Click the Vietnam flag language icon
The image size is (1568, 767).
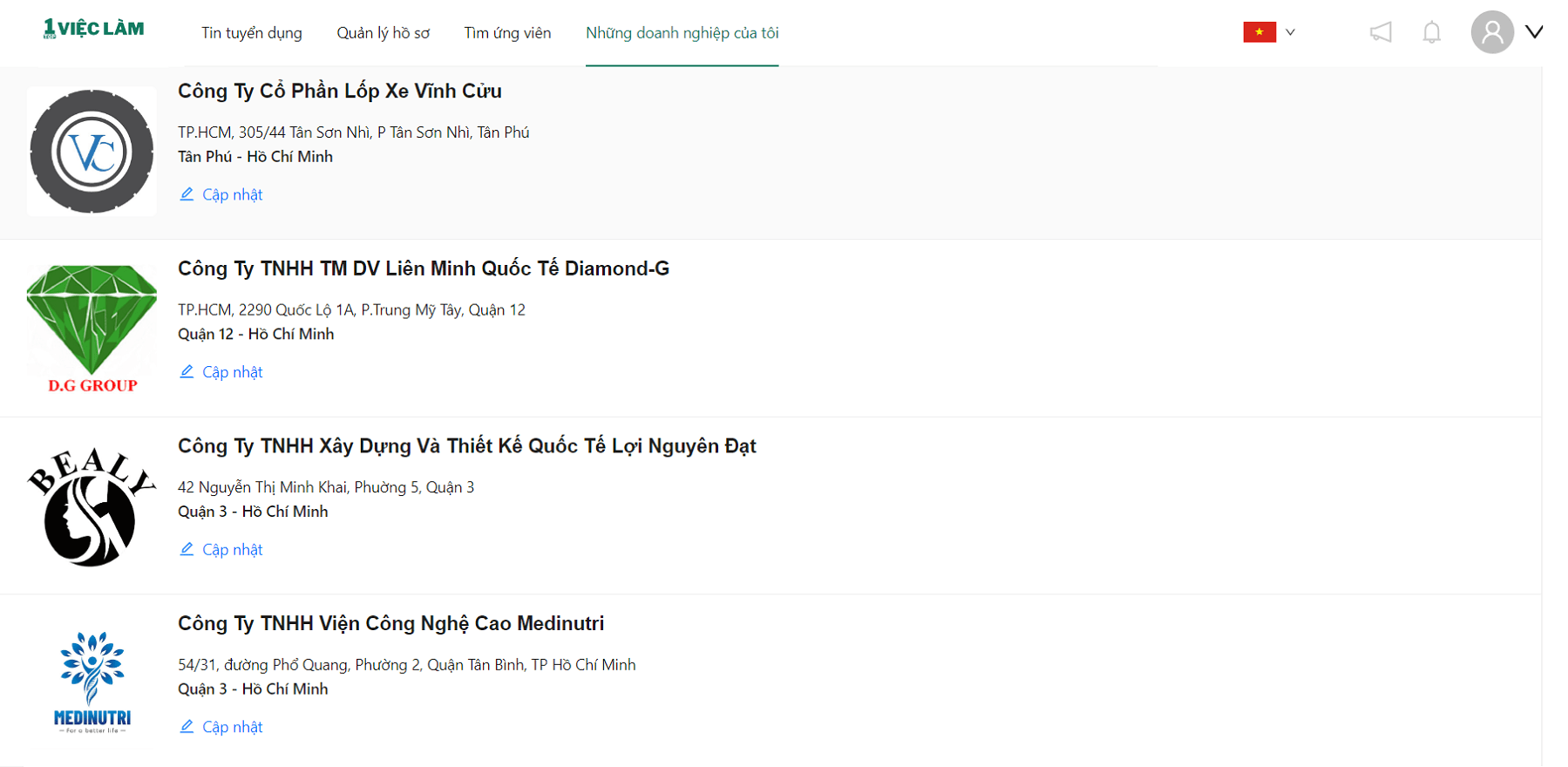1259,32
